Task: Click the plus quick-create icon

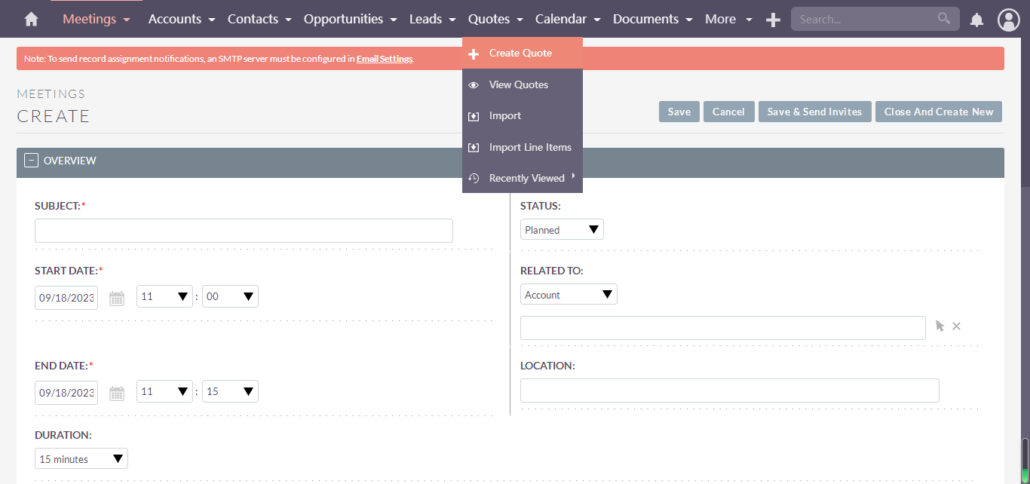Action: click(772, 19)
